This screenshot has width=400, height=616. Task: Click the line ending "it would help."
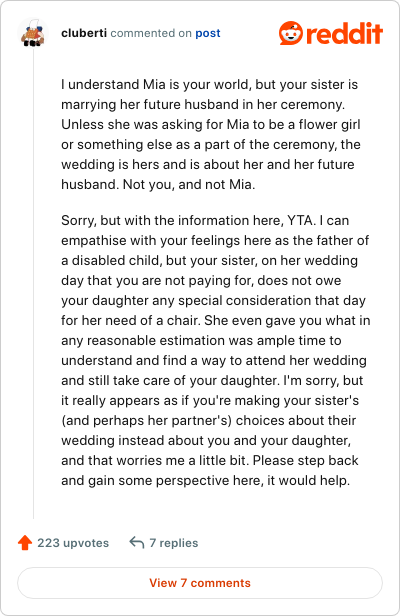pos(206,480)
